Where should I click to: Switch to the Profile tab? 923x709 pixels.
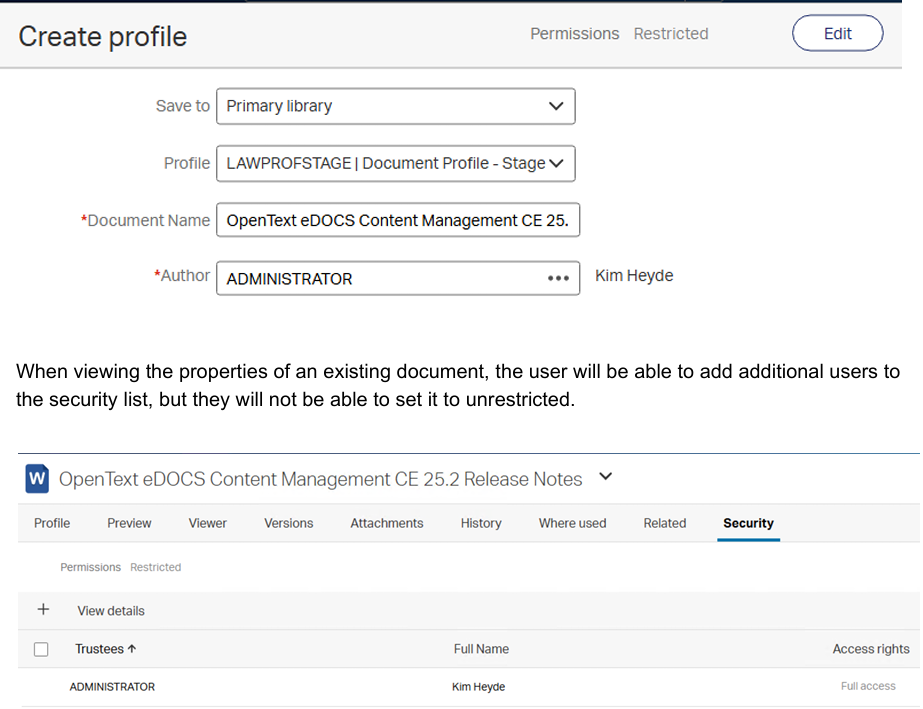[x=52, y=523]
